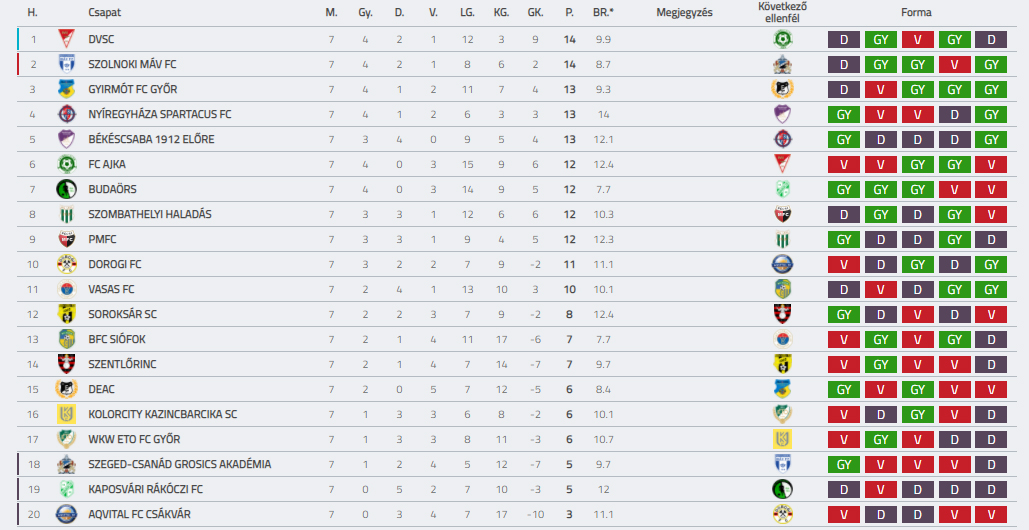The height and width of the screenshot is (530, 1029).
Task: Open the Nyíregyháza Spartacus FC team link
Action: click(x=160, y=114)
